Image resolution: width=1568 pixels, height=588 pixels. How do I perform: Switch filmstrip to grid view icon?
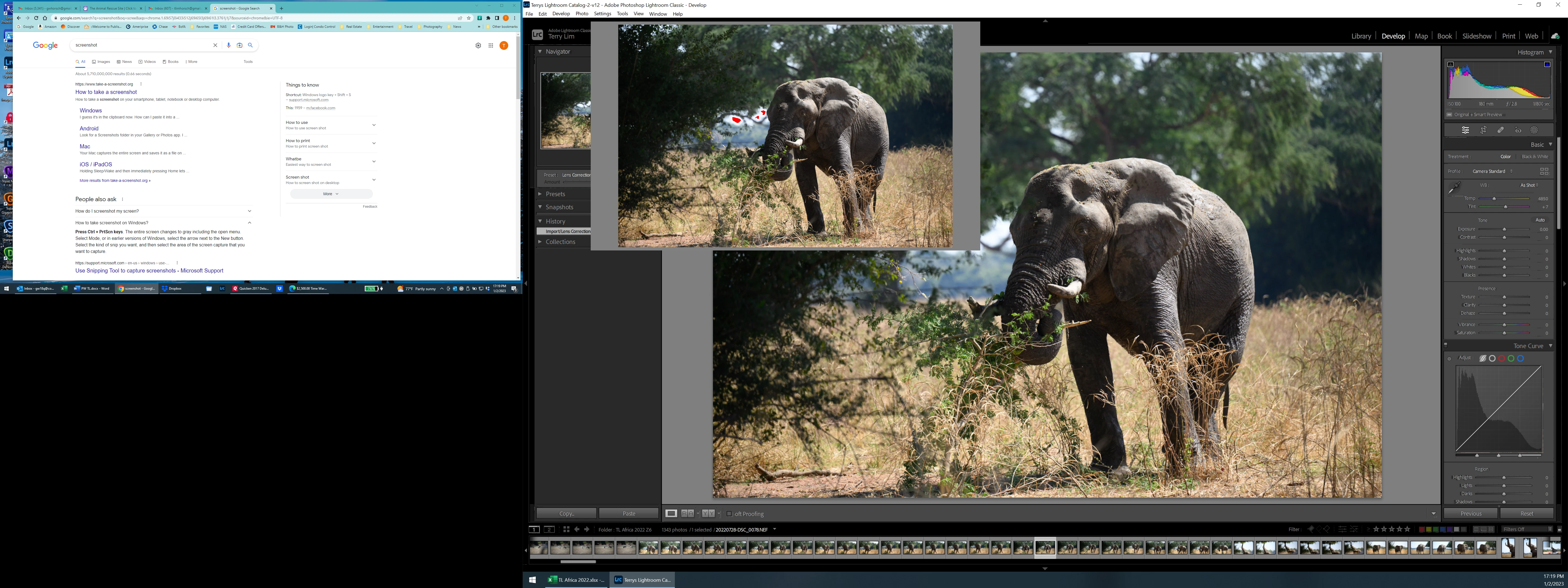click(566, 529)
